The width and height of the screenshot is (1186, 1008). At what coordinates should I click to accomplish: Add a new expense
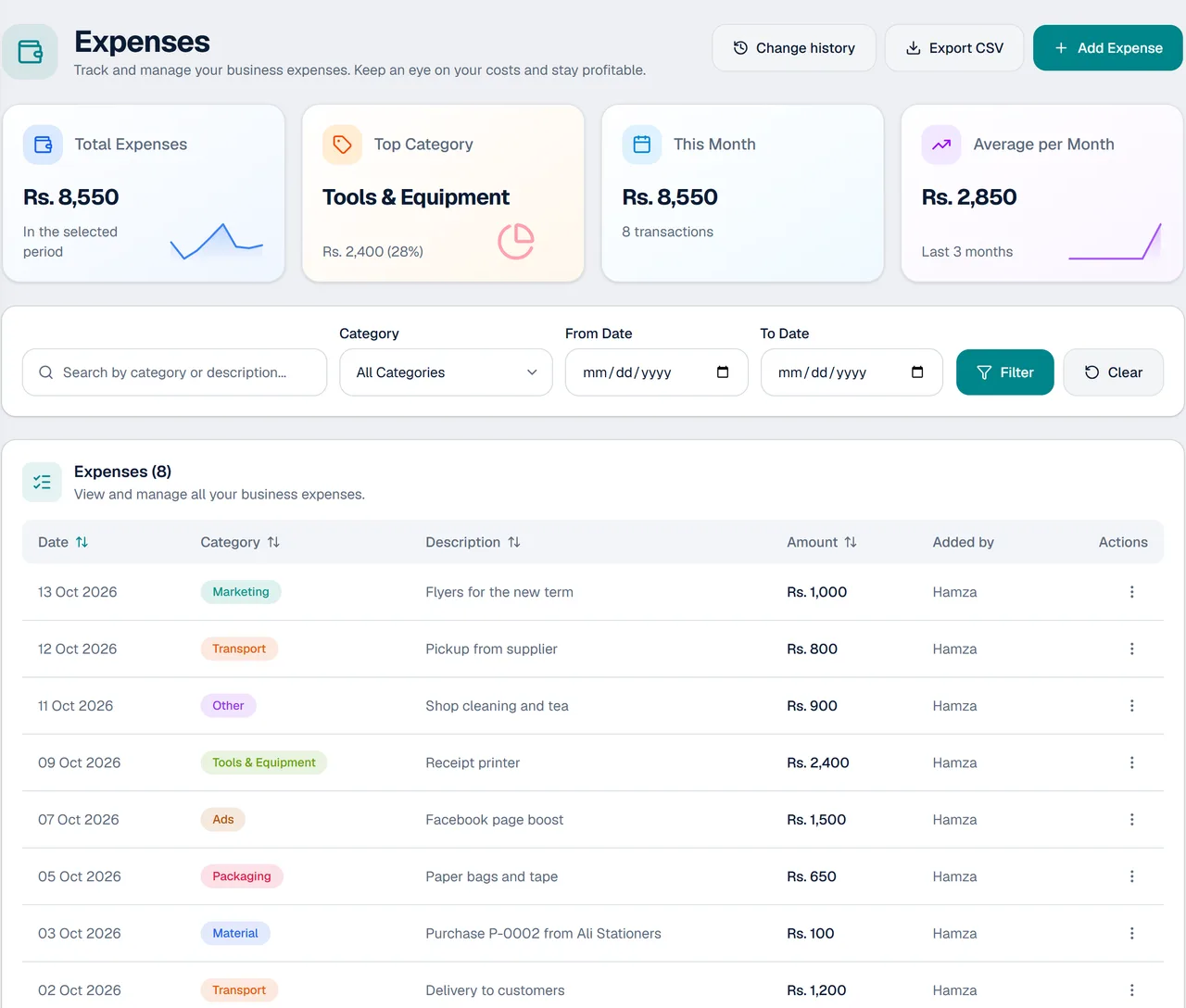pos(1108,48)
